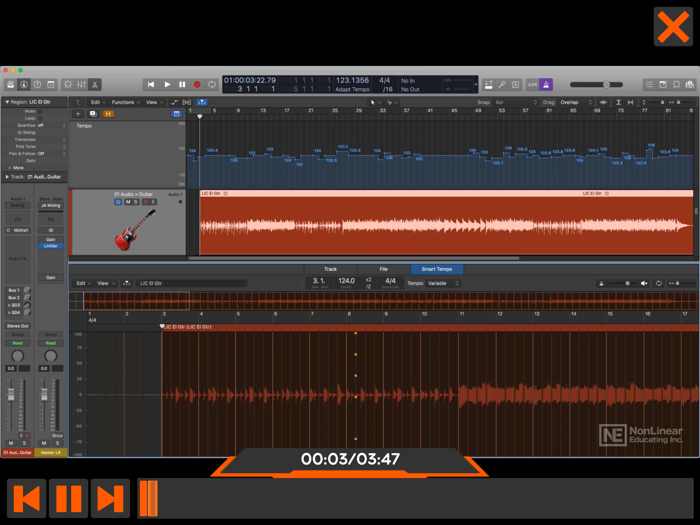Open the Tempo Variable dropdown
The height and width of the screenshot is (525, 700).
[443, 283]
